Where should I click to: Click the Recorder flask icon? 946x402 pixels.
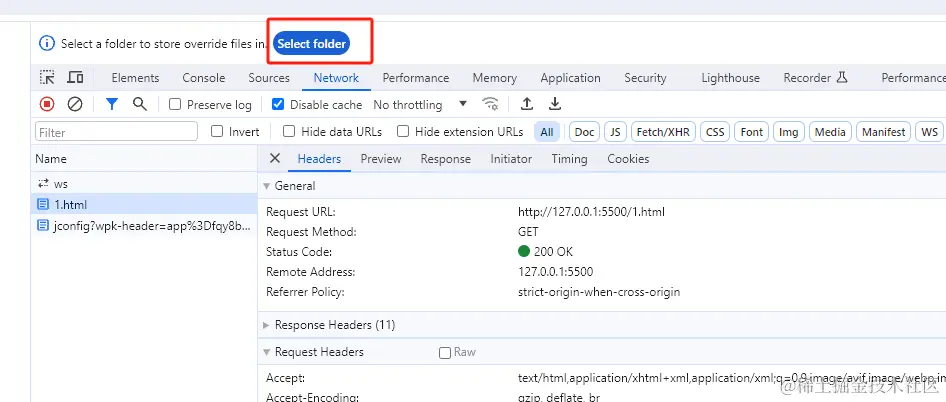click(x=842, y=77)
